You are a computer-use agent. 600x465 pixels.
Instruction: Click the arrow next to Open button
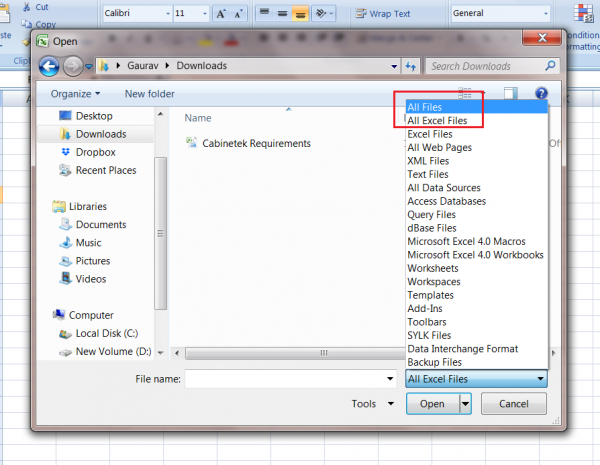(x=465, y=404)
